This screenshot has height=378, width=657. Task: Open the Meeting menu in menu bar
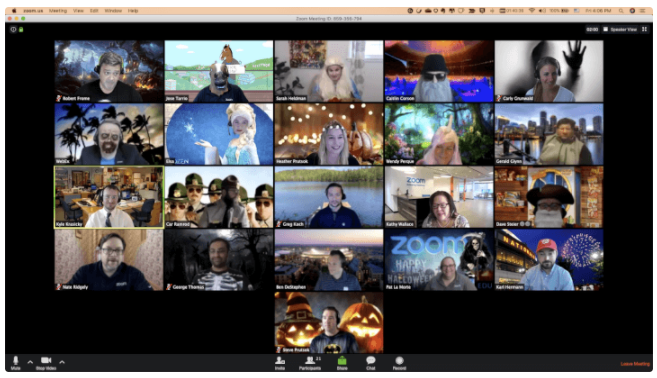[58, 10]
